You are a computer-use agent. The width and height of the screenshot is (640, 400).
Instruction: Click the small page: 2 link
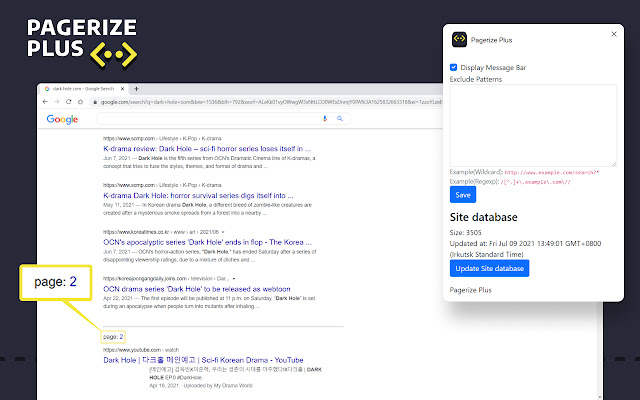pos(113,337)
